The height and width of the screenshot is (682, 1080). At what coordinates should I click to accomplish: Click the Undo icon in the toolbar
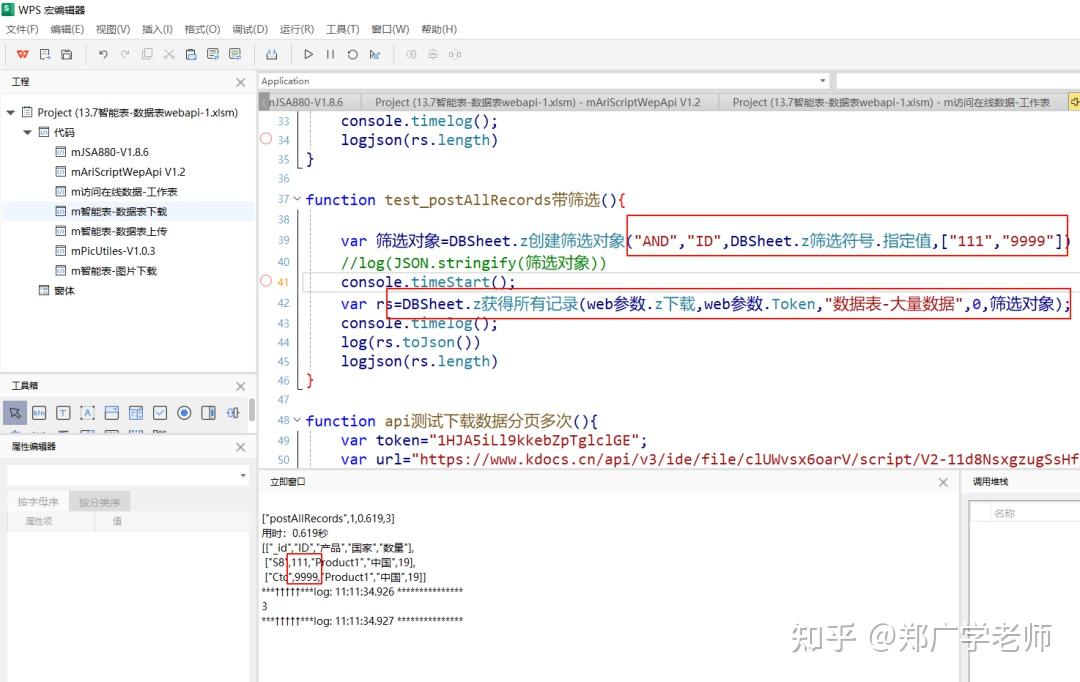click(x=103, y=55)
